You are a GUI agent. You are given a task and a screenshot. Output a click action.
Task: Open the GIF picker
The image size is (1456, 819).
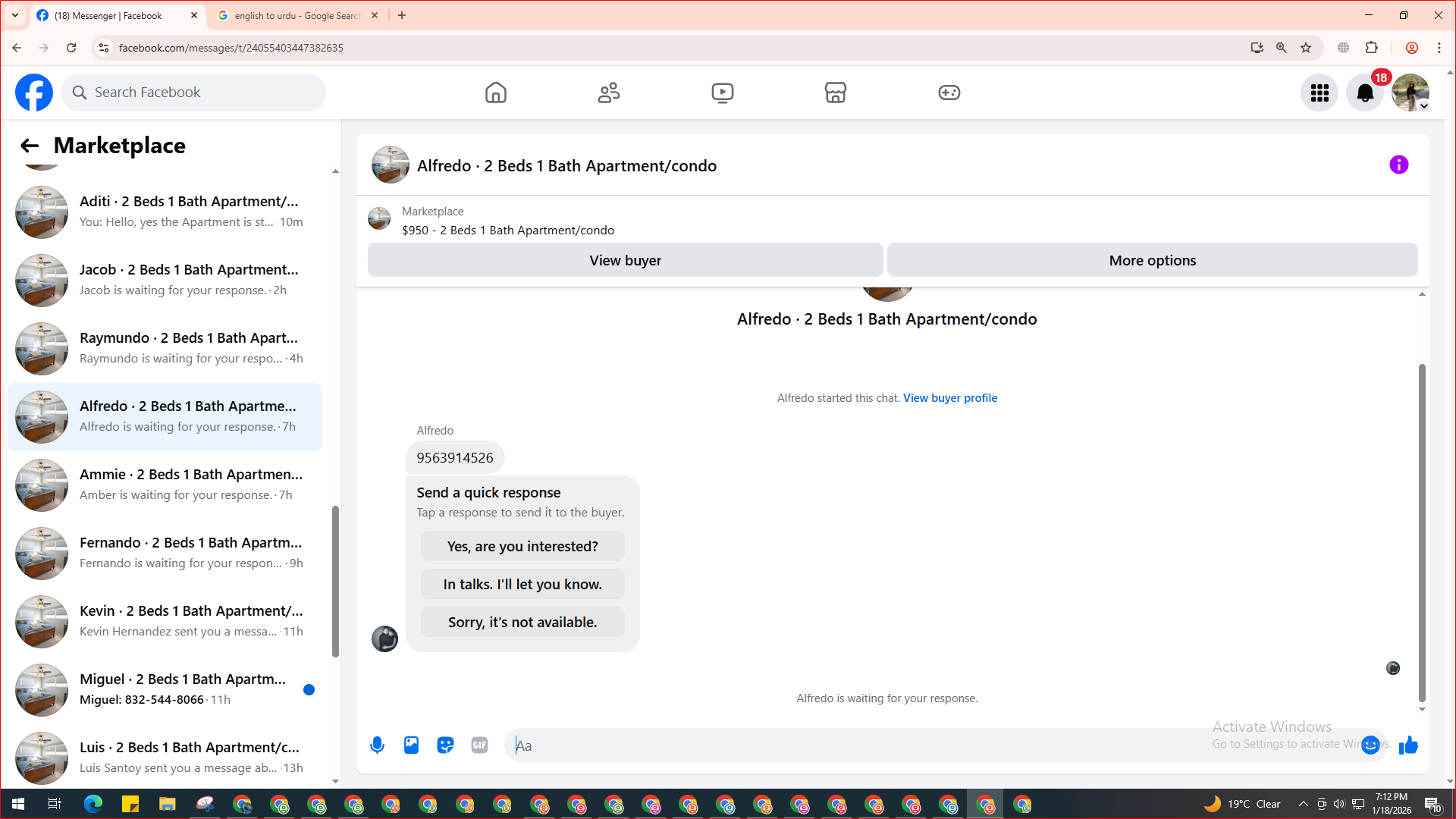479,745
